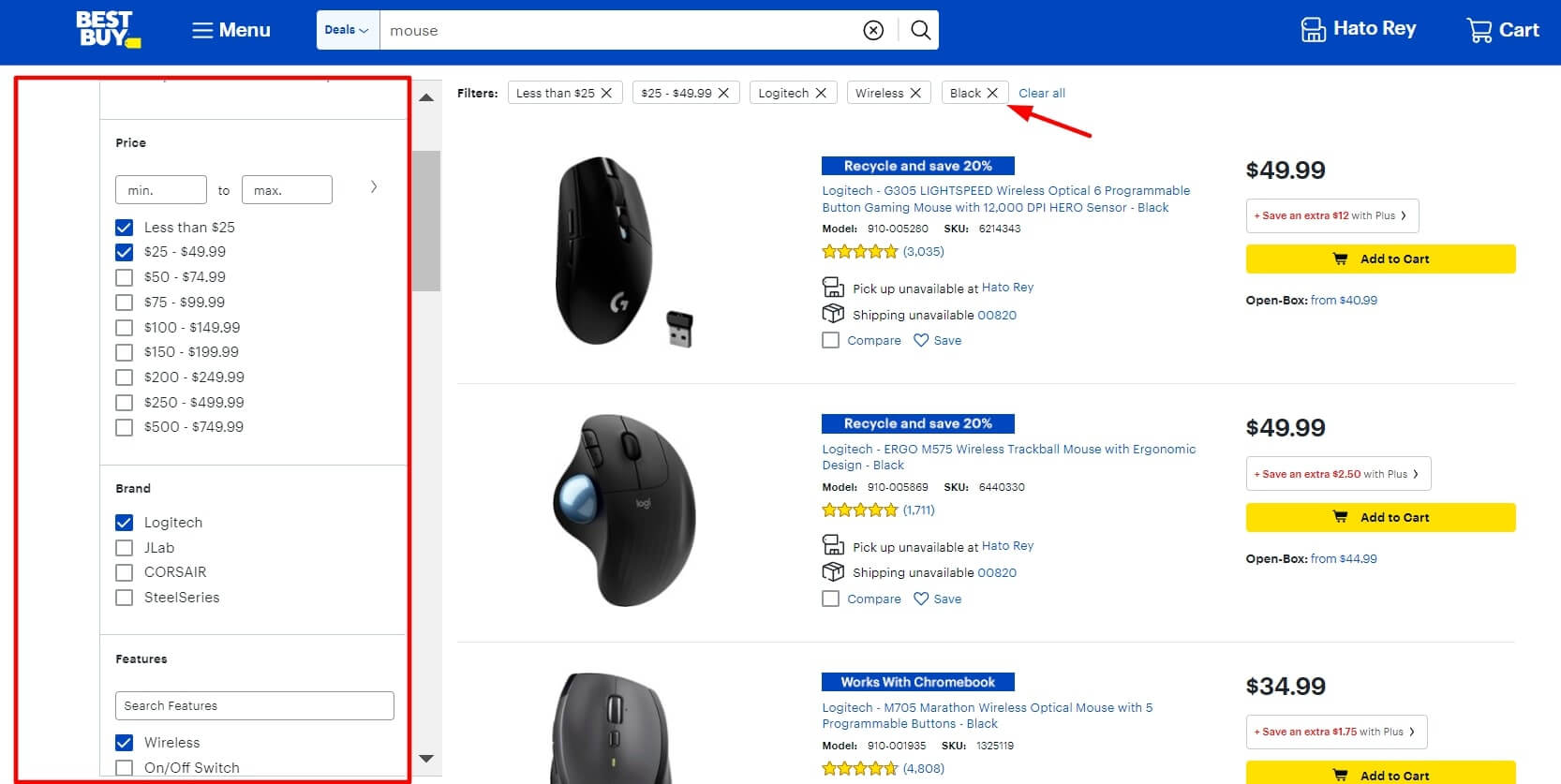Clear the search box text
This screenshot has height=784, width=1561.
tap(873, 31)
